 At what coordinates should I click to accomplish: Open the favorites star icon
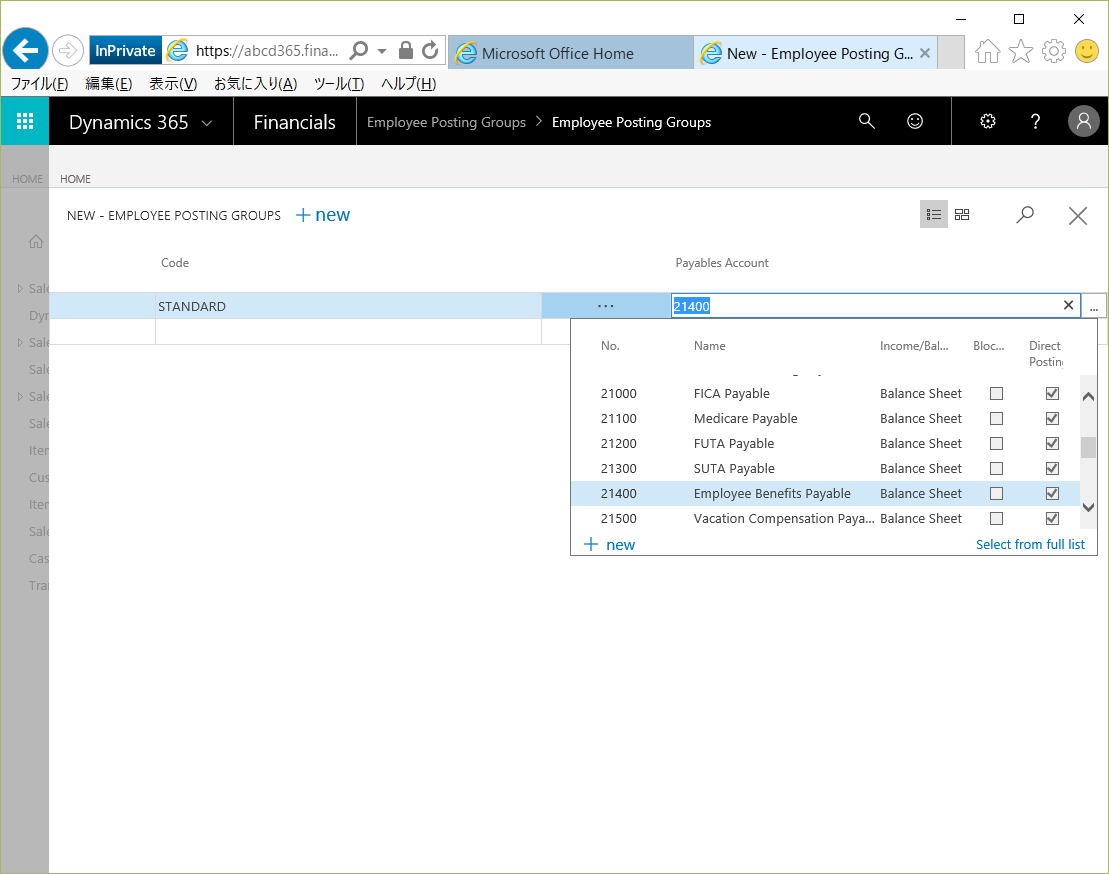(x=1021, y=51)
